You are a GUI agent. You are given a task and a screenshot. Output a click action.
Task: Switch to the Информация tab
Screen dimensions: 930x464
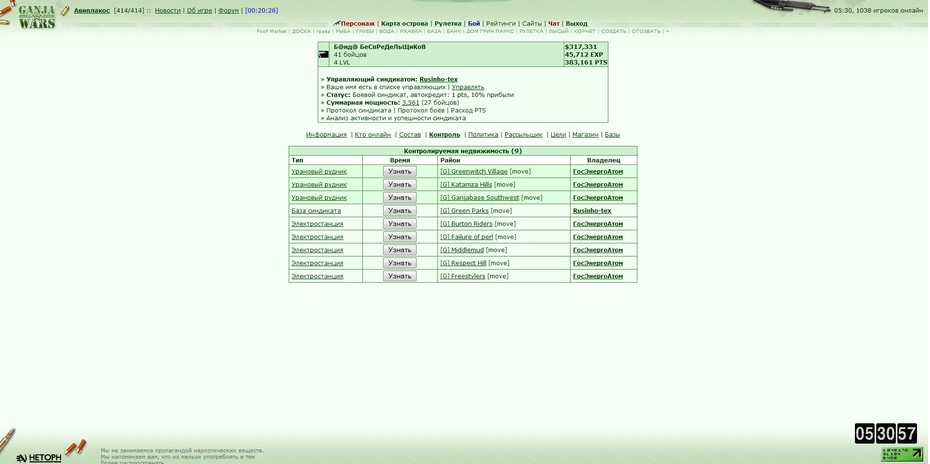pos(326,135)
